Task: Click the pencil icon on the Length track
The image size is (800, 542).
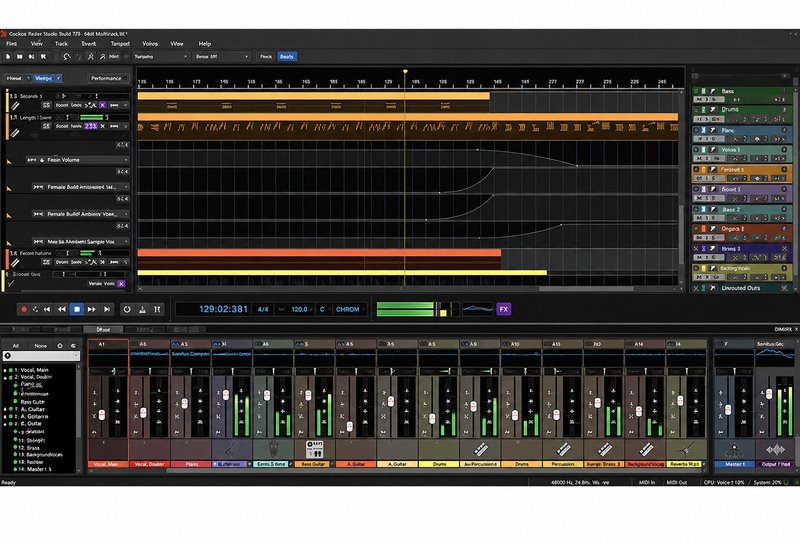Action: click(x=15, y=133)
